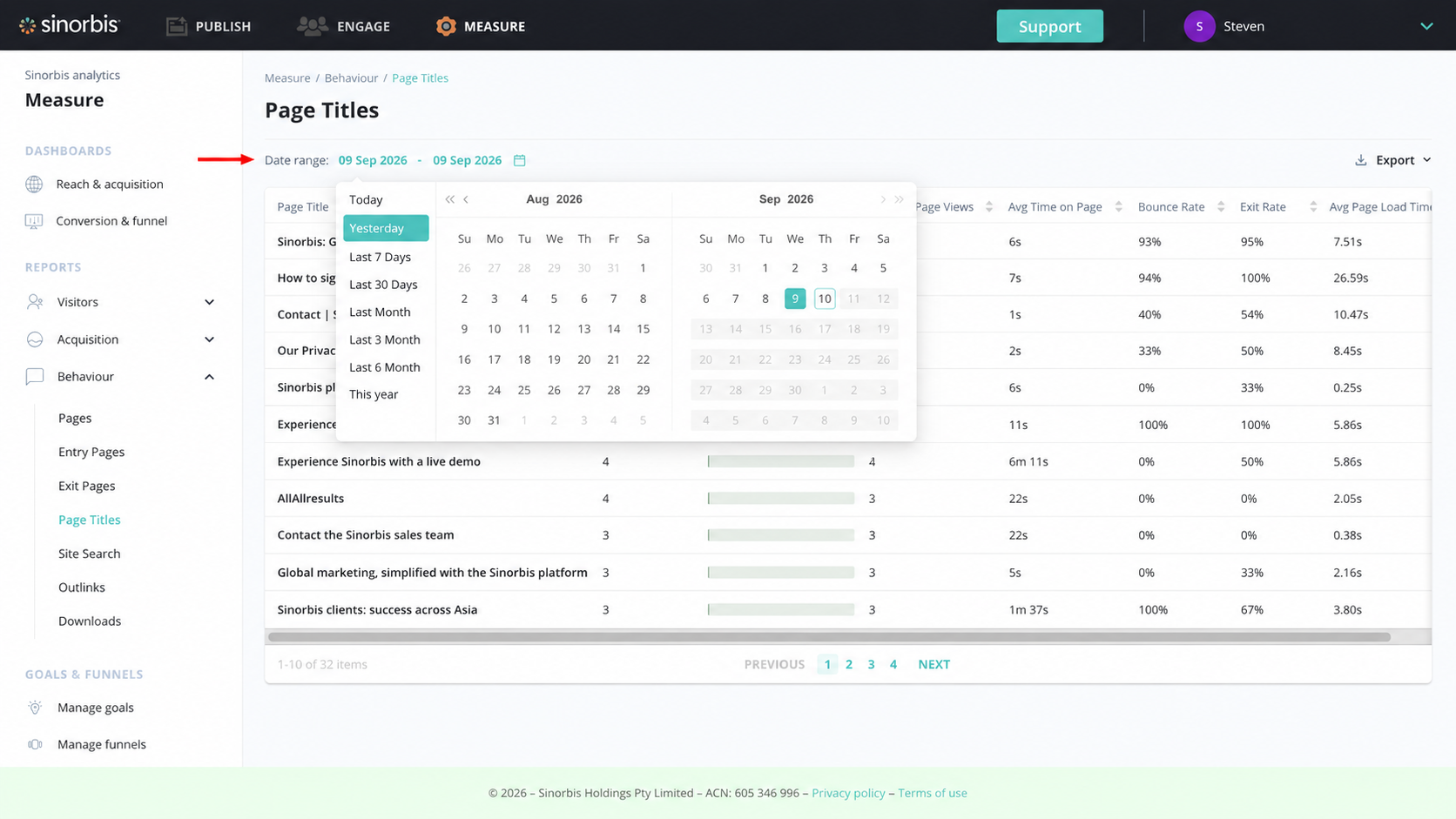Collapse the Behaviour section
The image size is (1456, 819).
pos(209,377)
